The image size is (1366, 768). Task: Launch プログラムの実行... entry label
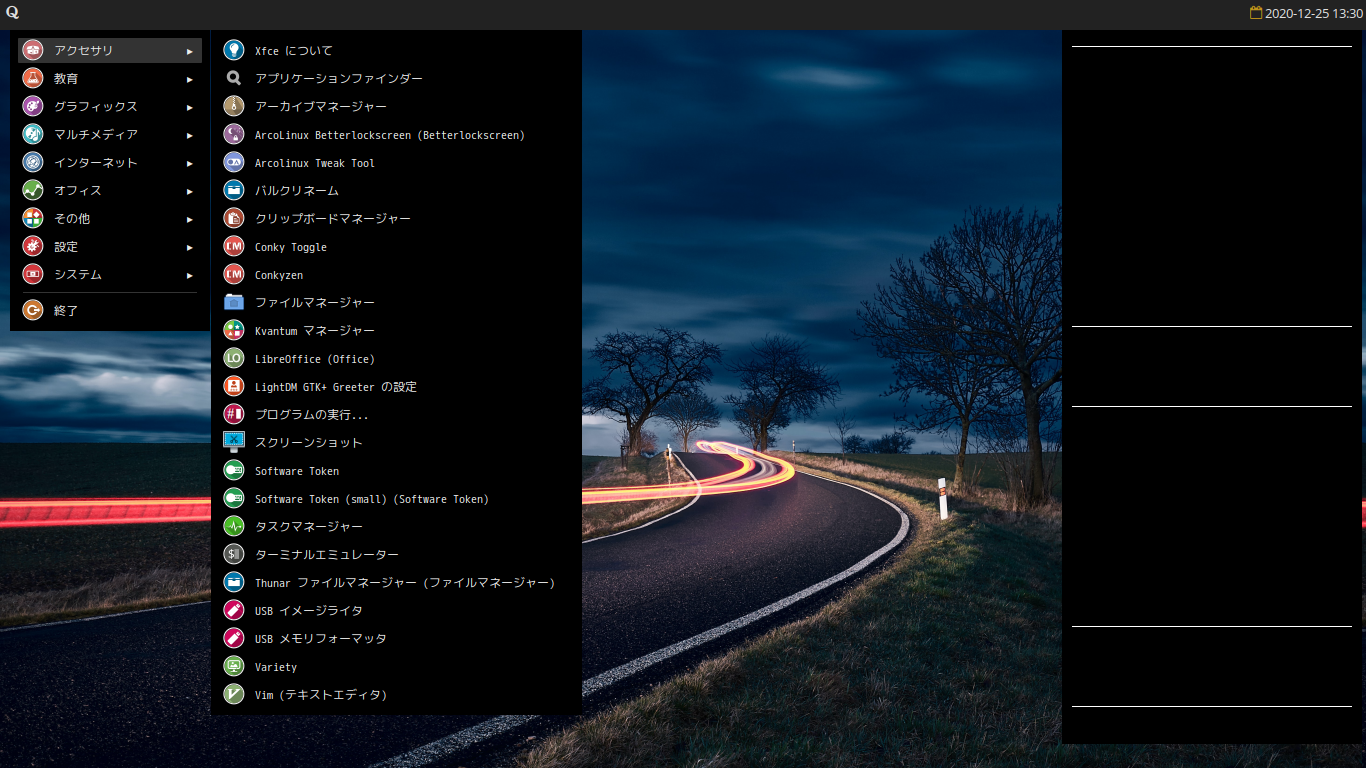point(312,415)
